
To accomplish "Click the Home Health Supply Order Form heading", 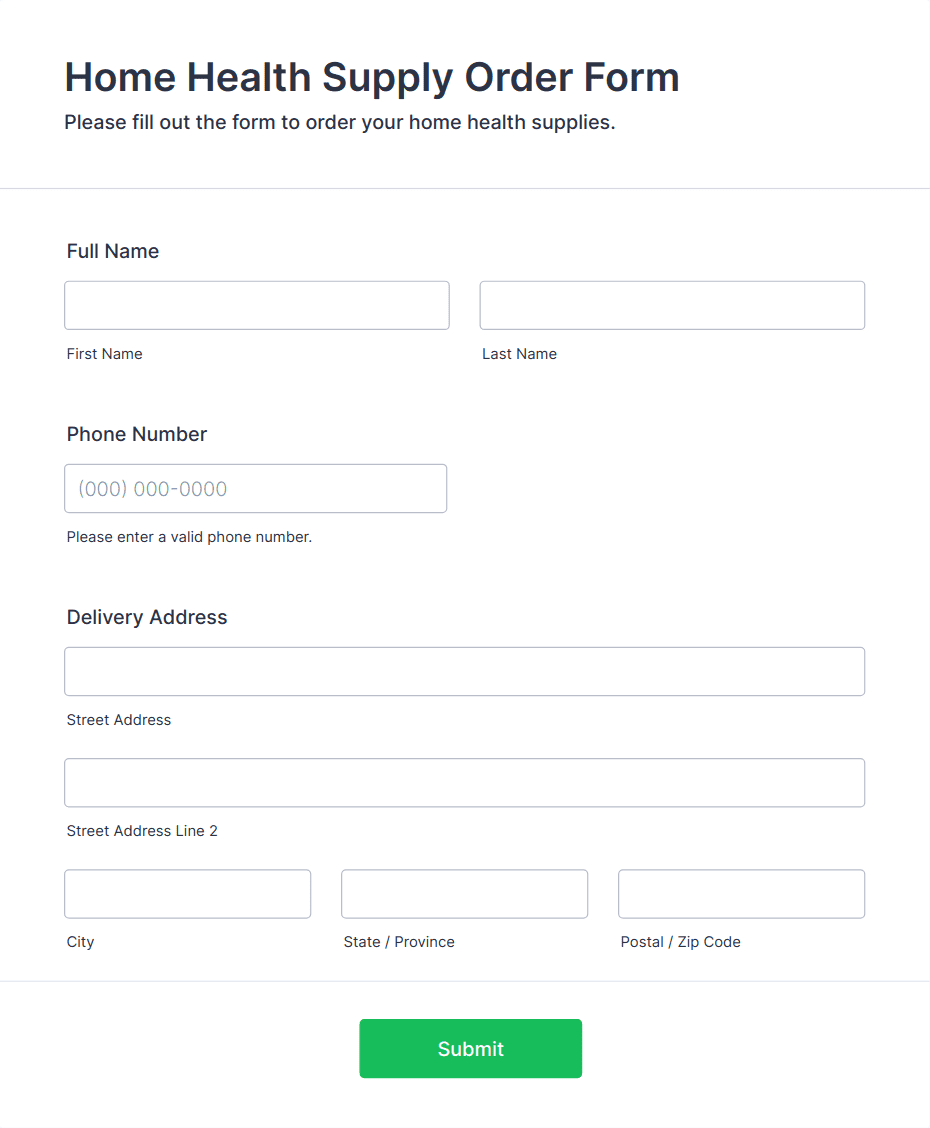I will 372,77.
